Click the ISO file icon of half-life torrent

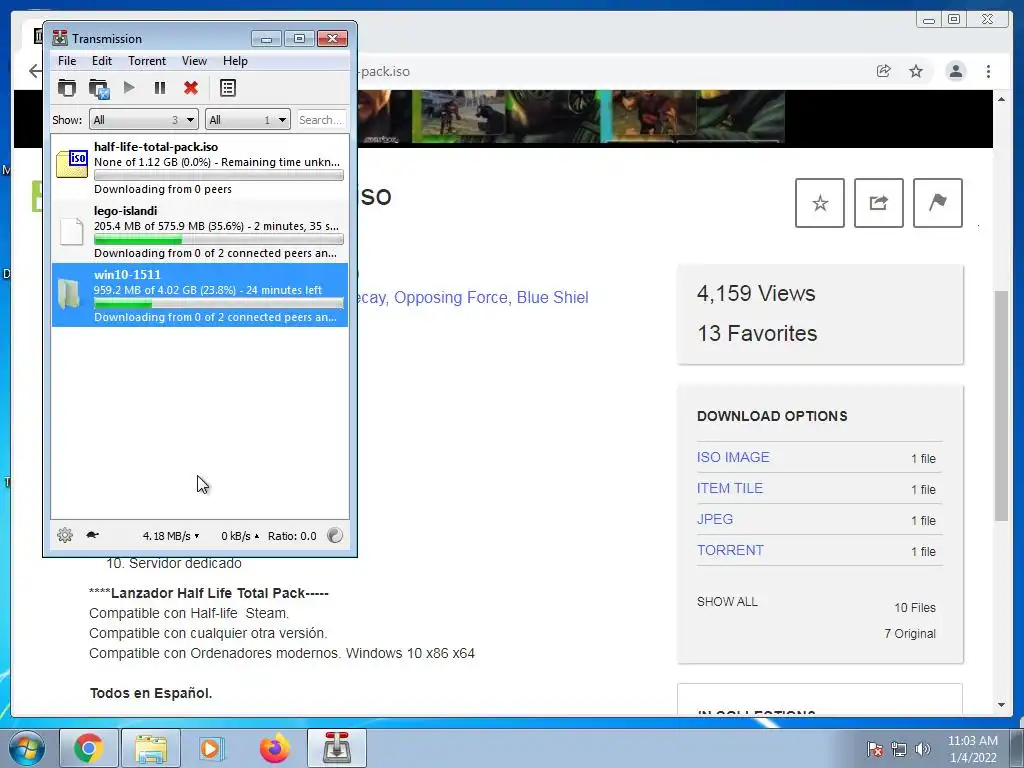(72, 163)
